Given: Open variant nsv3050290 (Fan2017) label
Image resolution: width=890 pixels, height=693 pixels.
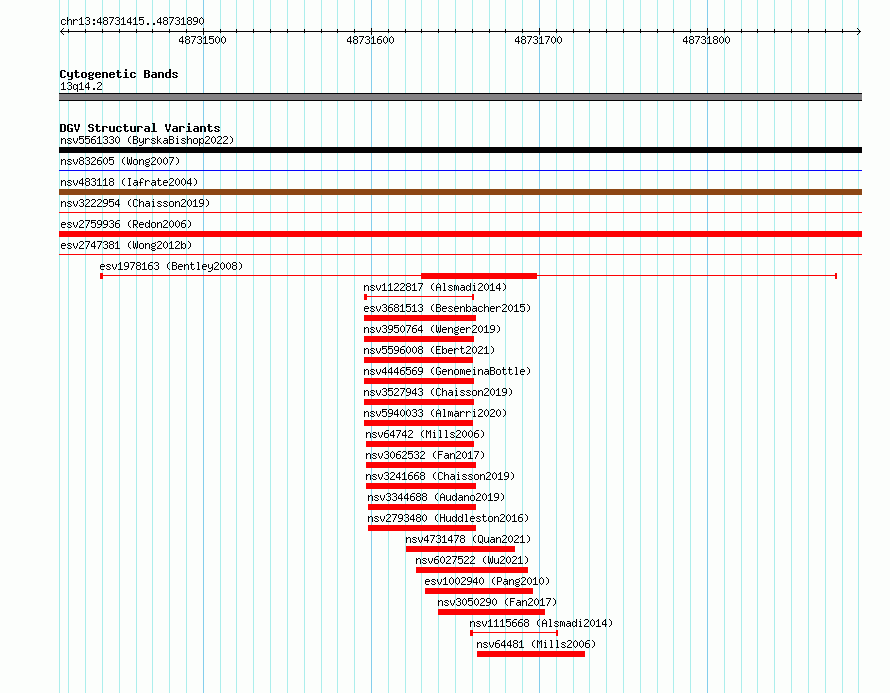Looking at the screenshot, I should pyautogui.click(x=497, y=602).
